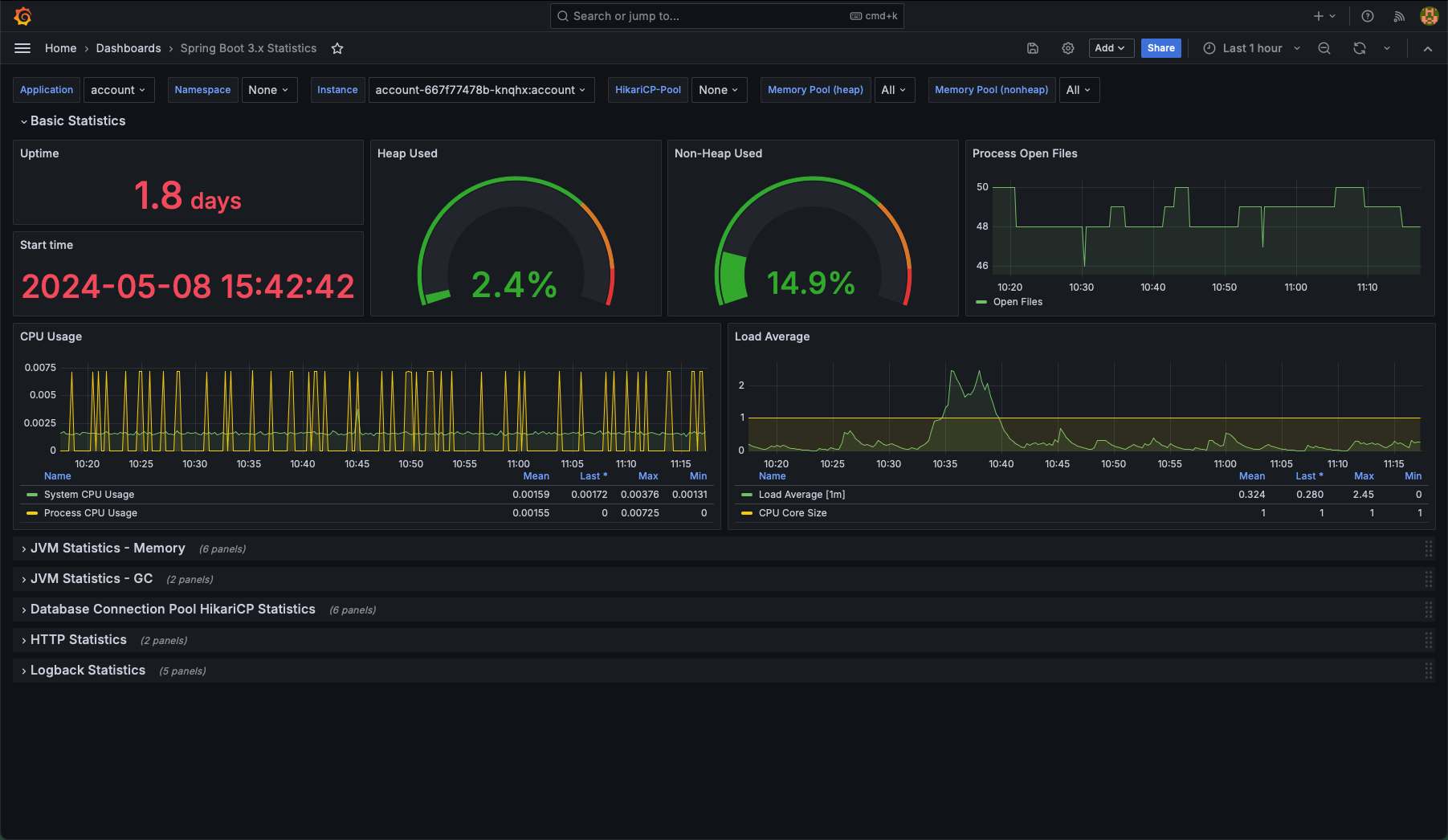Click the yellow CPU Core Size color swatch

pyautogui.click(x=747, y=513)
